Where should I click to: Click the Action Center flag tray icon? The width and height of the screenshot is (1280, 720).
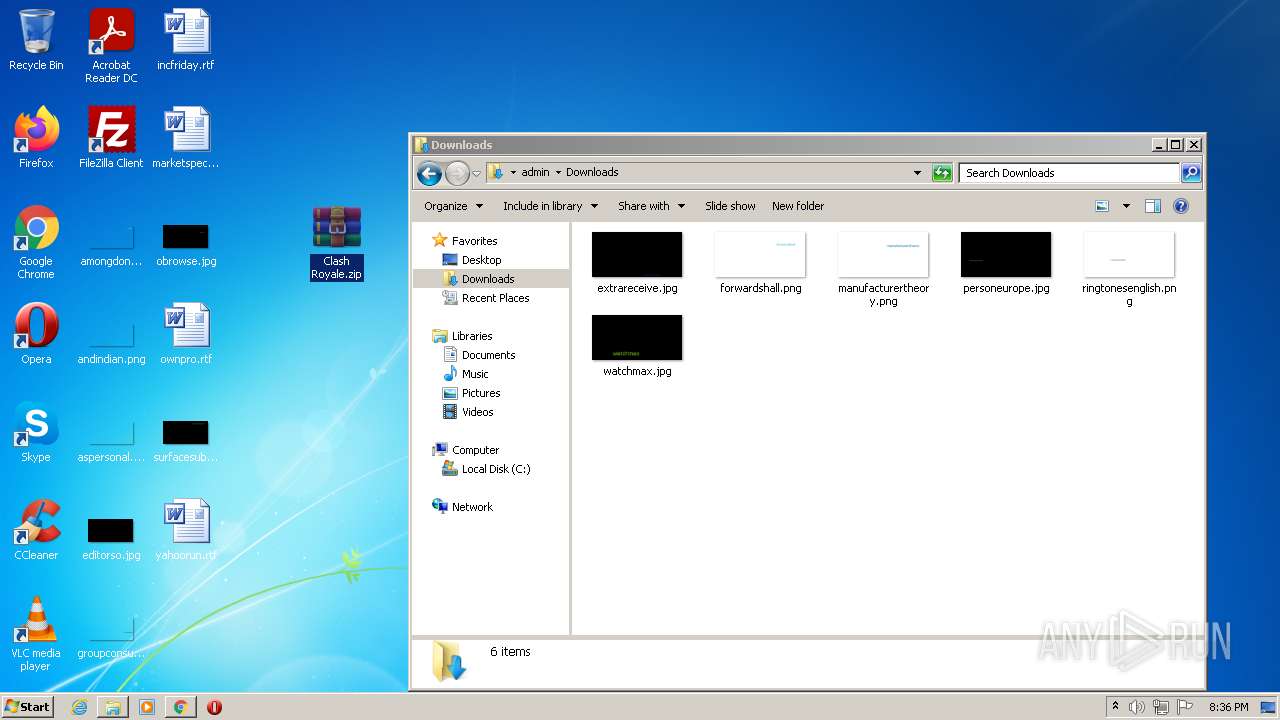(x=1185, y=707)
